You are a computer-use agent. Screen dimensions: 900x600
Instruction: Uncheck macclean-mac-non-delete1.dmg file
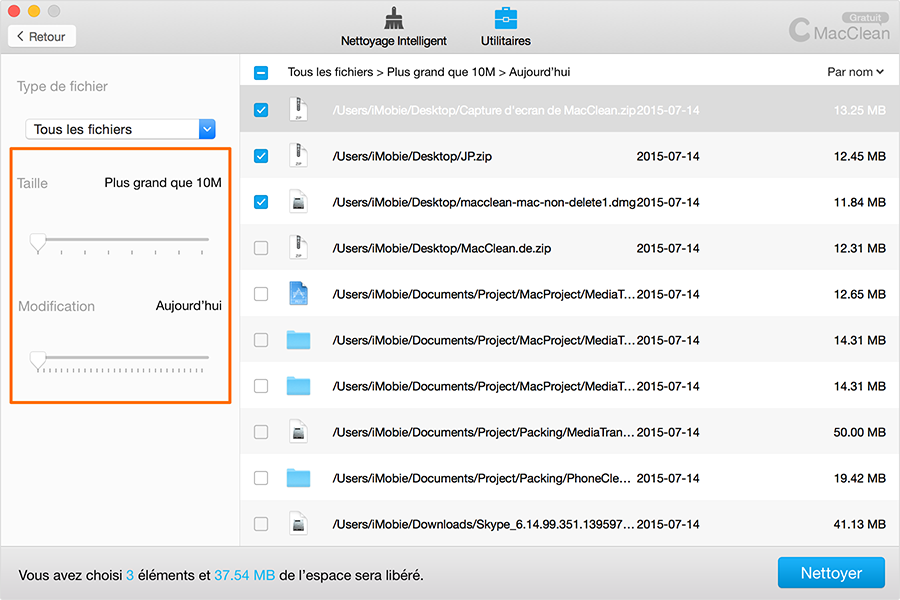coord(261,202)
